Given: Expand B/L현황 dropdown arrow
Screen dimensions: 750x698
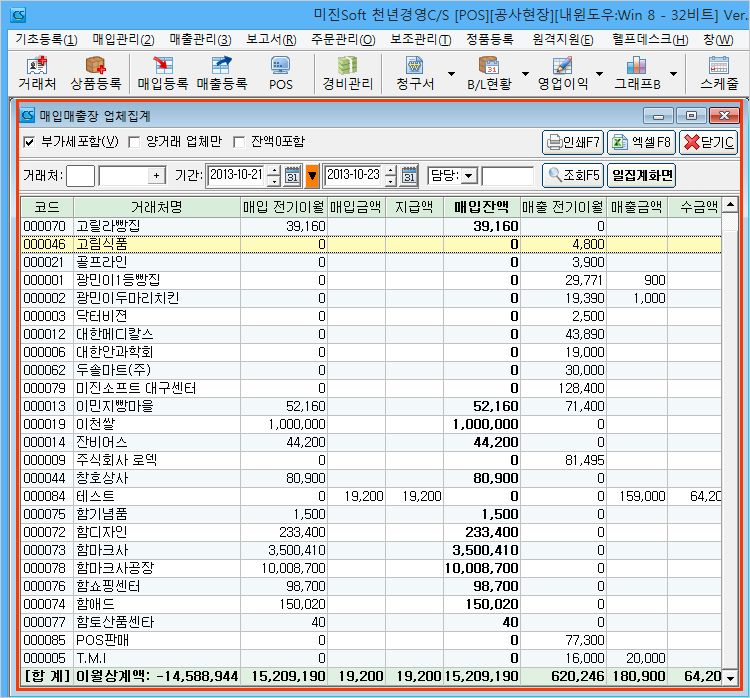Looking at the screenshot, I should (x=525, y=74).
